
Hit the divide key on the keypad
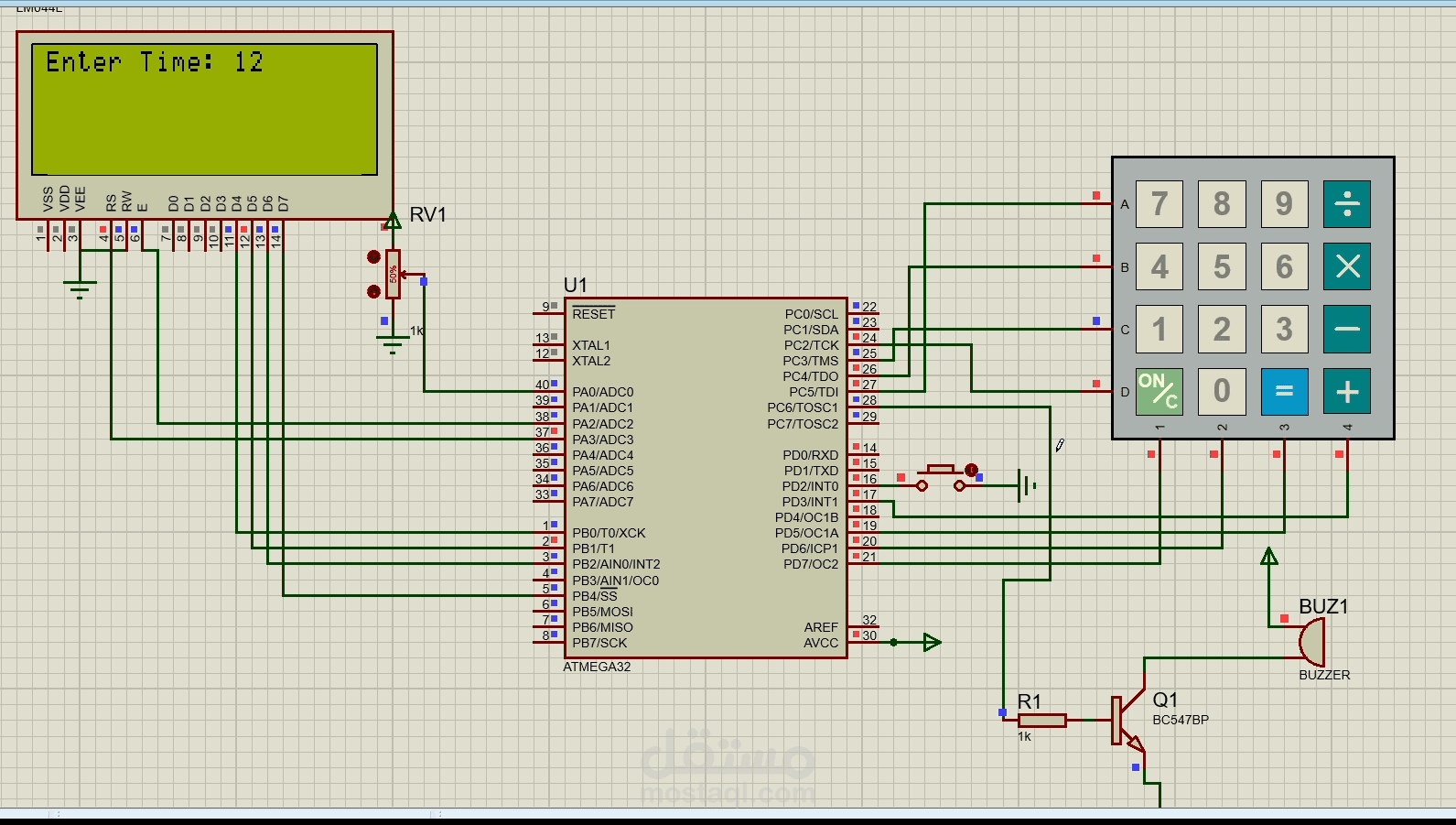[x=1347, y=203]
